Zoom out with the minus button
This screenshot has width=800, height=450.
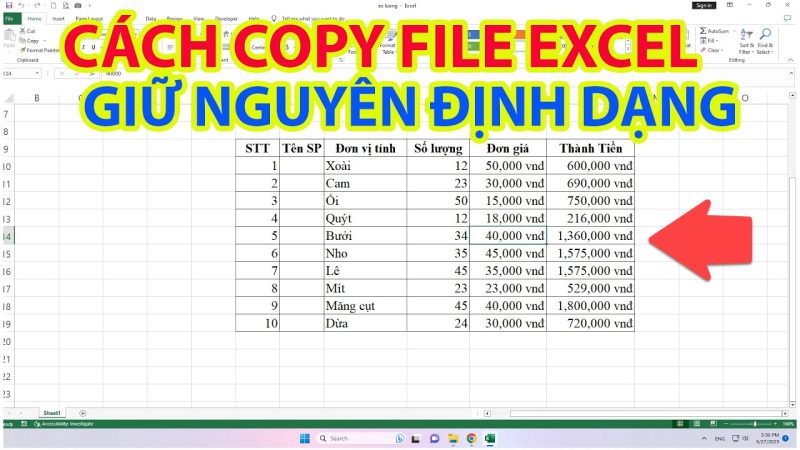pyautogui.click(x=726, y=423)
